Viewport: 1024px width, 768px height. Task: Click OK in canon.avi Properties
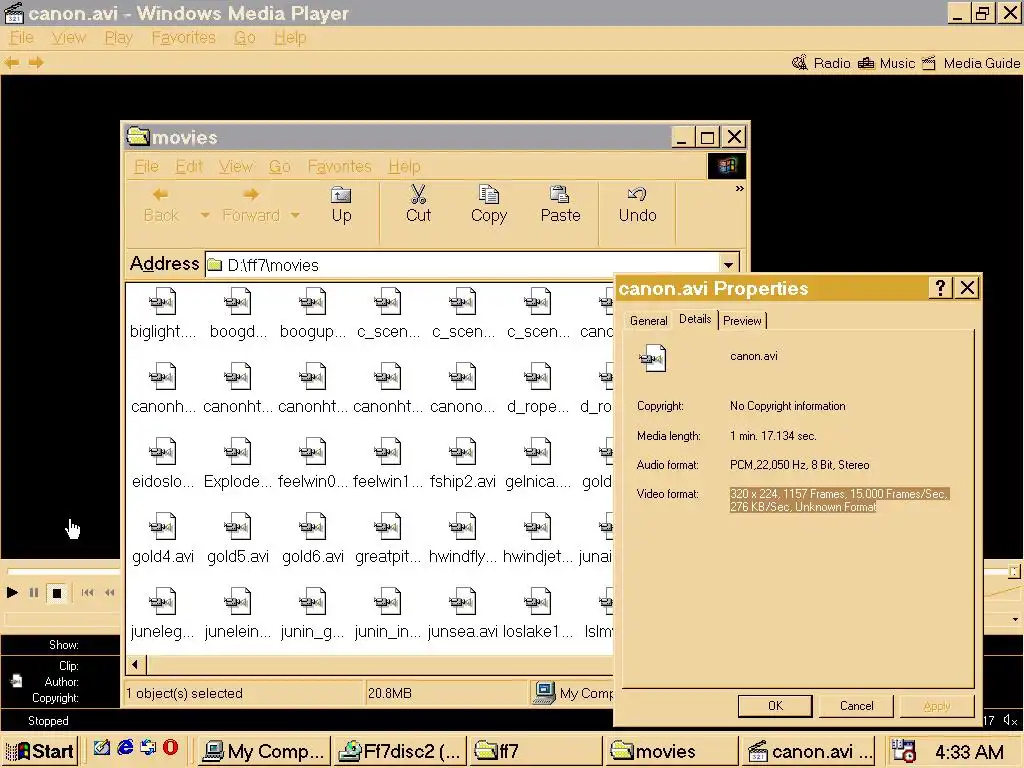775,705
